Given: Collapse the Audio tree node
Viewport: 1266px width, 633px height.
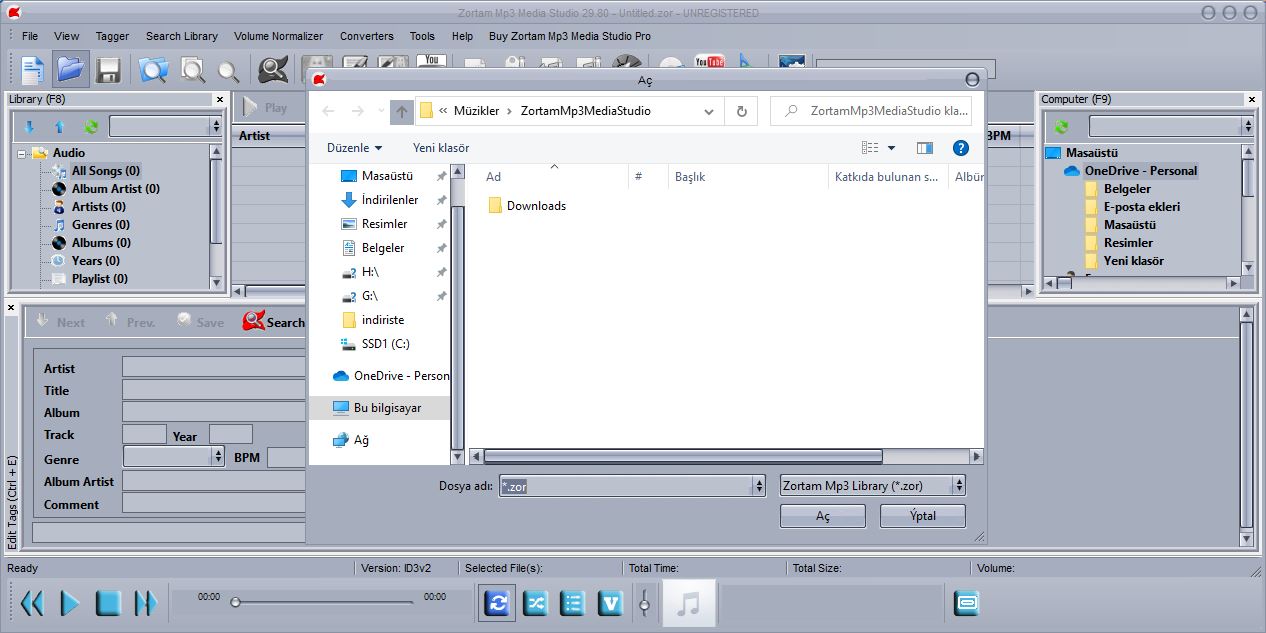Looking at the screenshot, I should pos(22,153).
